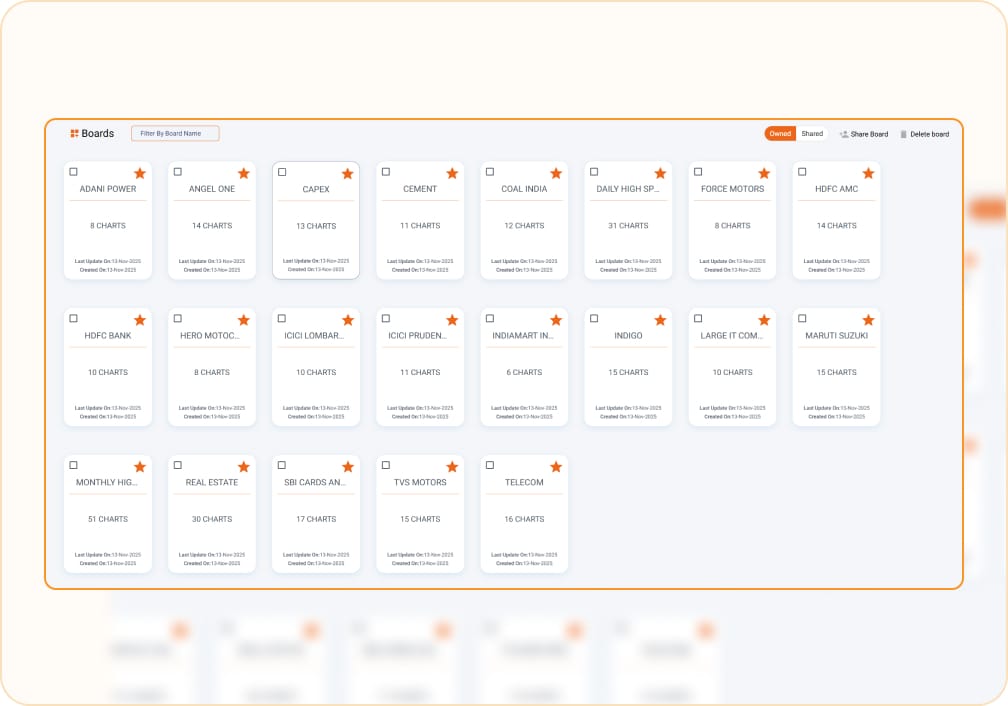Focus the Filter By Board Name field
The image size is (1008, 706).
(x=175, y=133)
